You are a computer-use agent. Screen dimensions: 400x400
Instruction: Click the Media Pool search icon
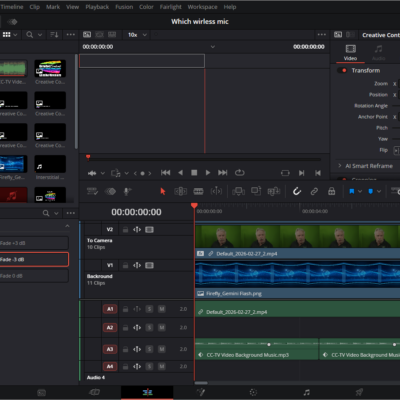tap(30, 35)
